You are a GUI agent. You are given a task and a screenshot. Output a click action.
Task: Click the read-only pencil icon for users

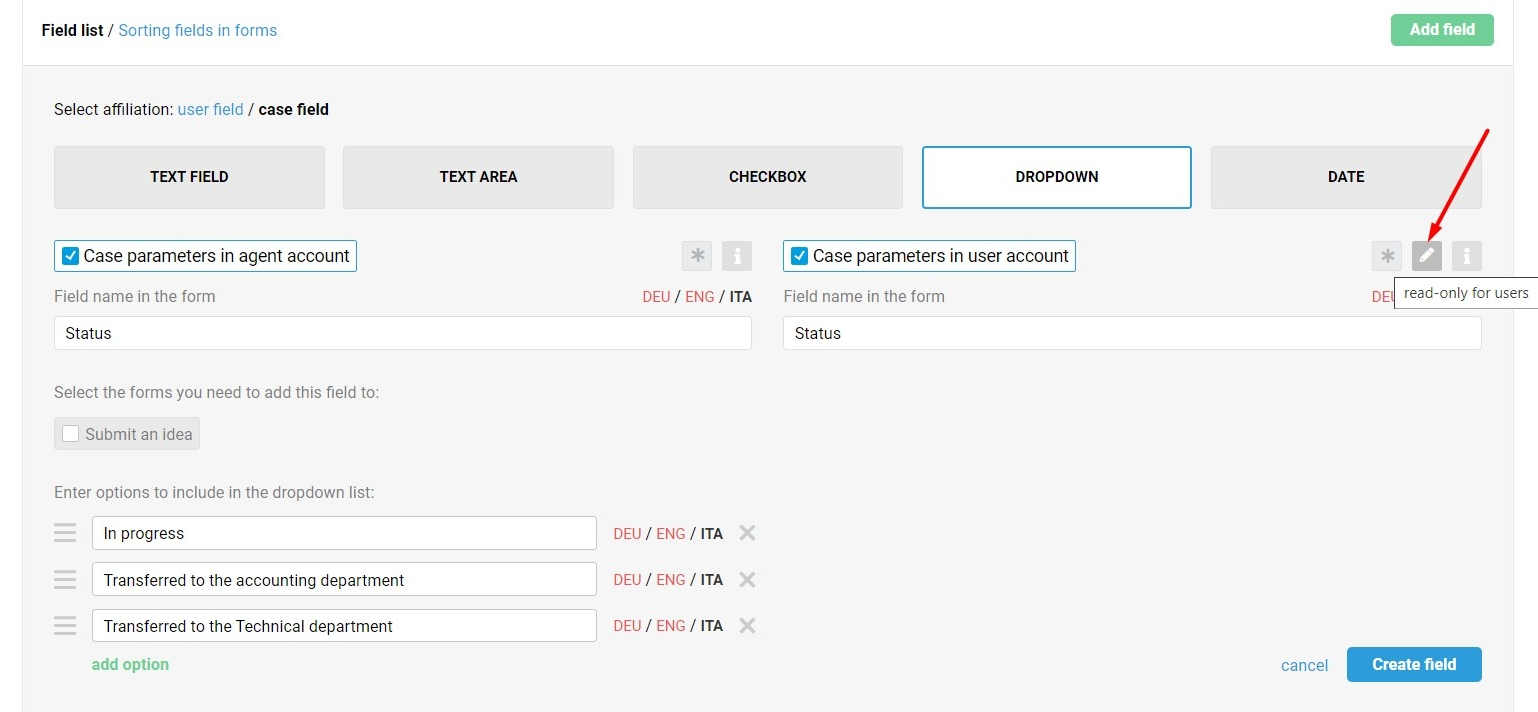coord(1427,256)
